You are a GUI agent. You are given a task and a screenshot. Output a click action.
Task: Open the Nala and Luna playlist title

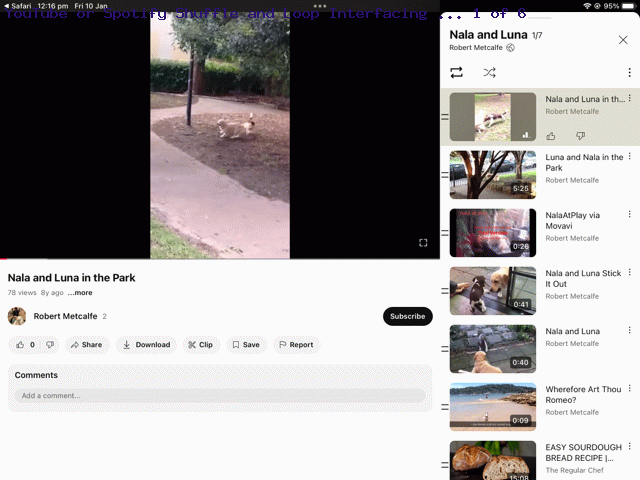coord(488,35)
